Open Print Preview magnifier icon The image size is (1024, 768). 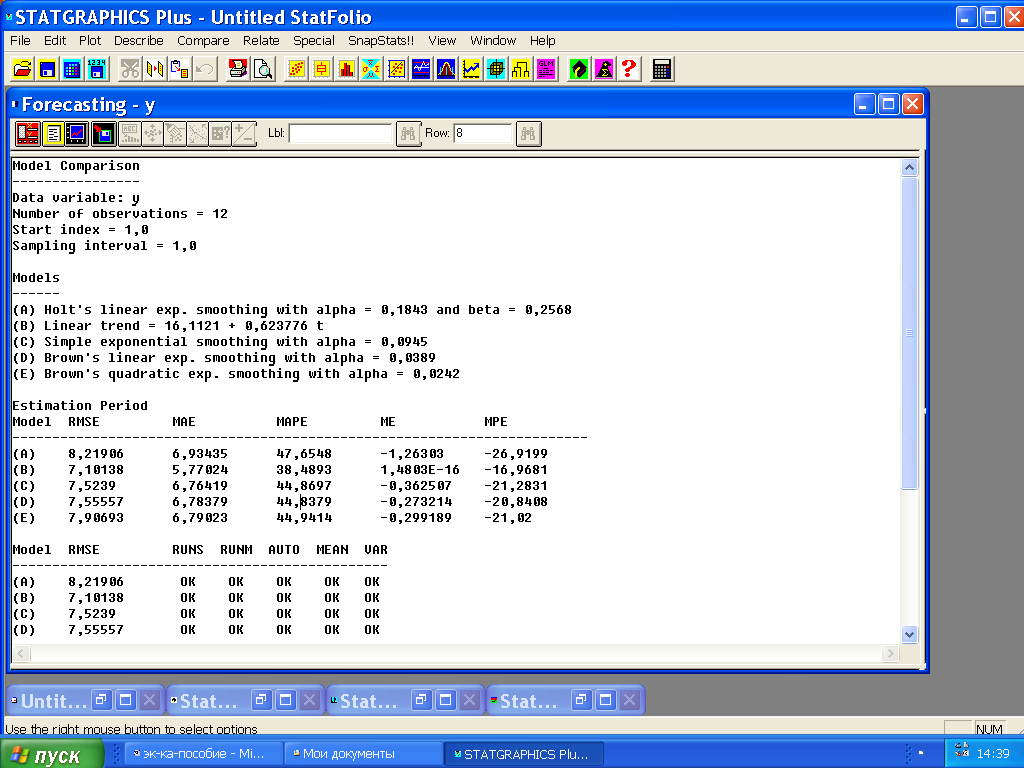[x=263, y=69]
